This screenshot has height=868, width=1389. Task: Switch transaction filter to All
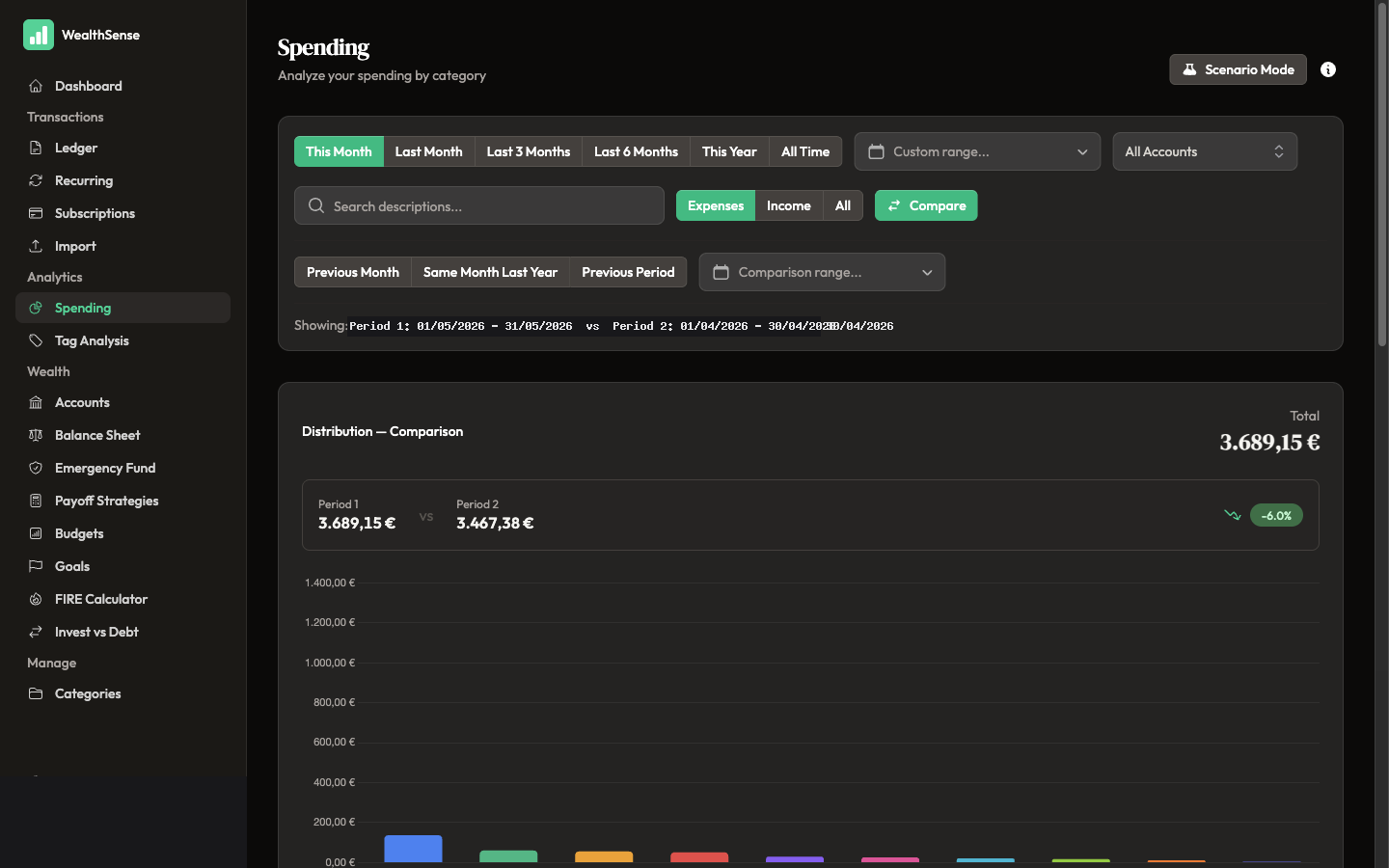[x=842, y=205]
